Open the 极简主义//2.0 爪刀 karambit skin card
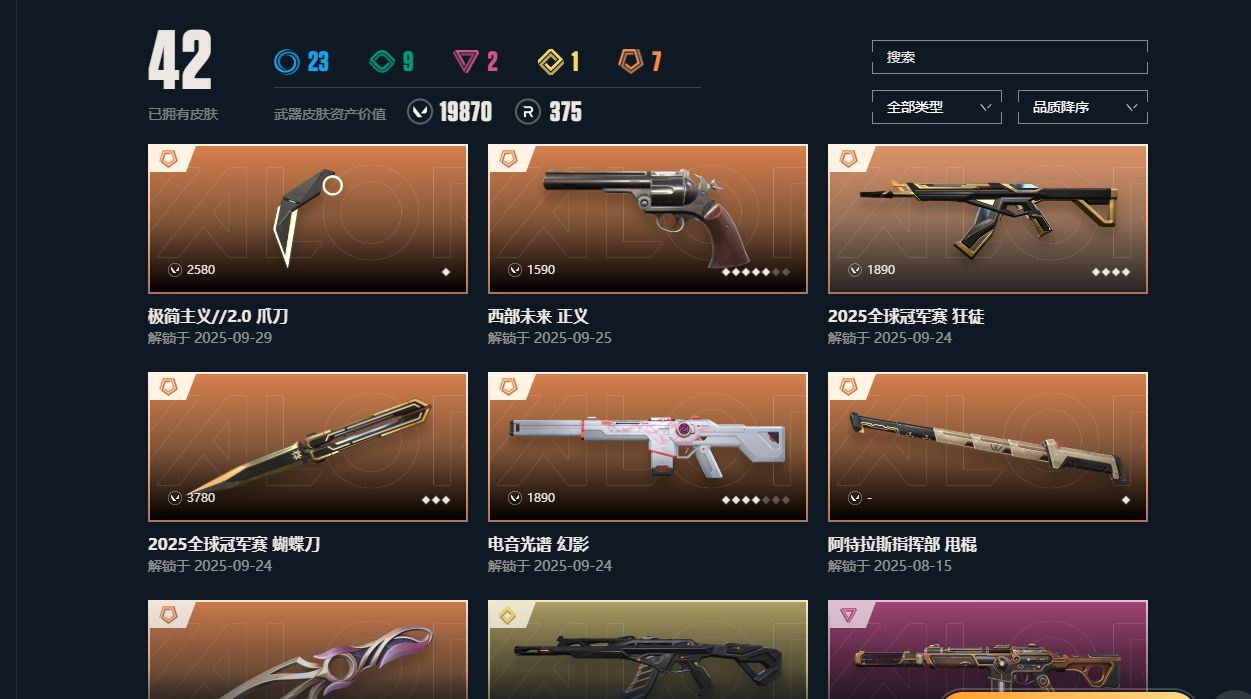Screen dimensions: 1251x699 (x=308, y=219)
